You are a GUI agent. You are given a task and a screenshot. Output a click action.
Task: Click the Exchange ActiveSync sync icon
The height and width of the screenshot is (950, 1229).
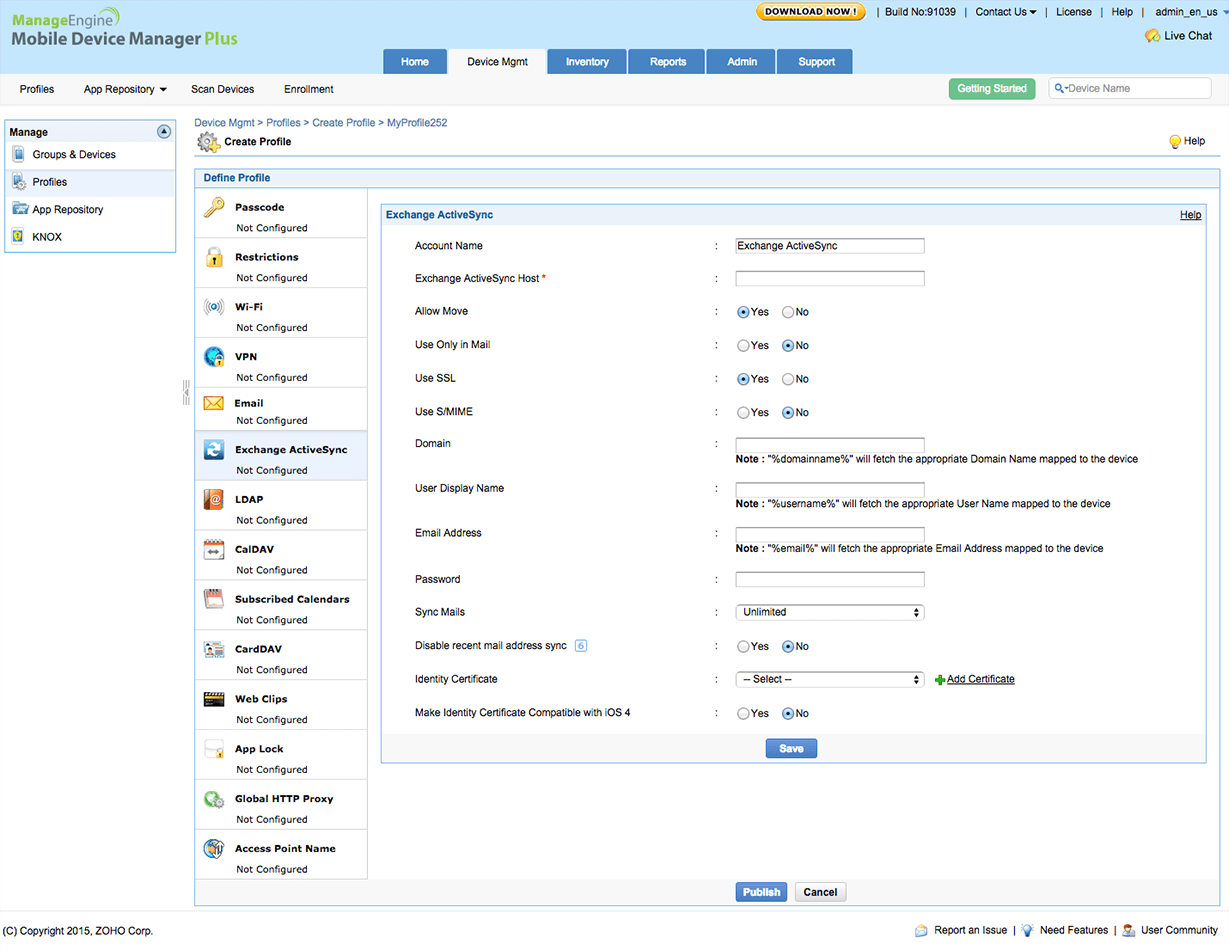click(x=214, y=450)
